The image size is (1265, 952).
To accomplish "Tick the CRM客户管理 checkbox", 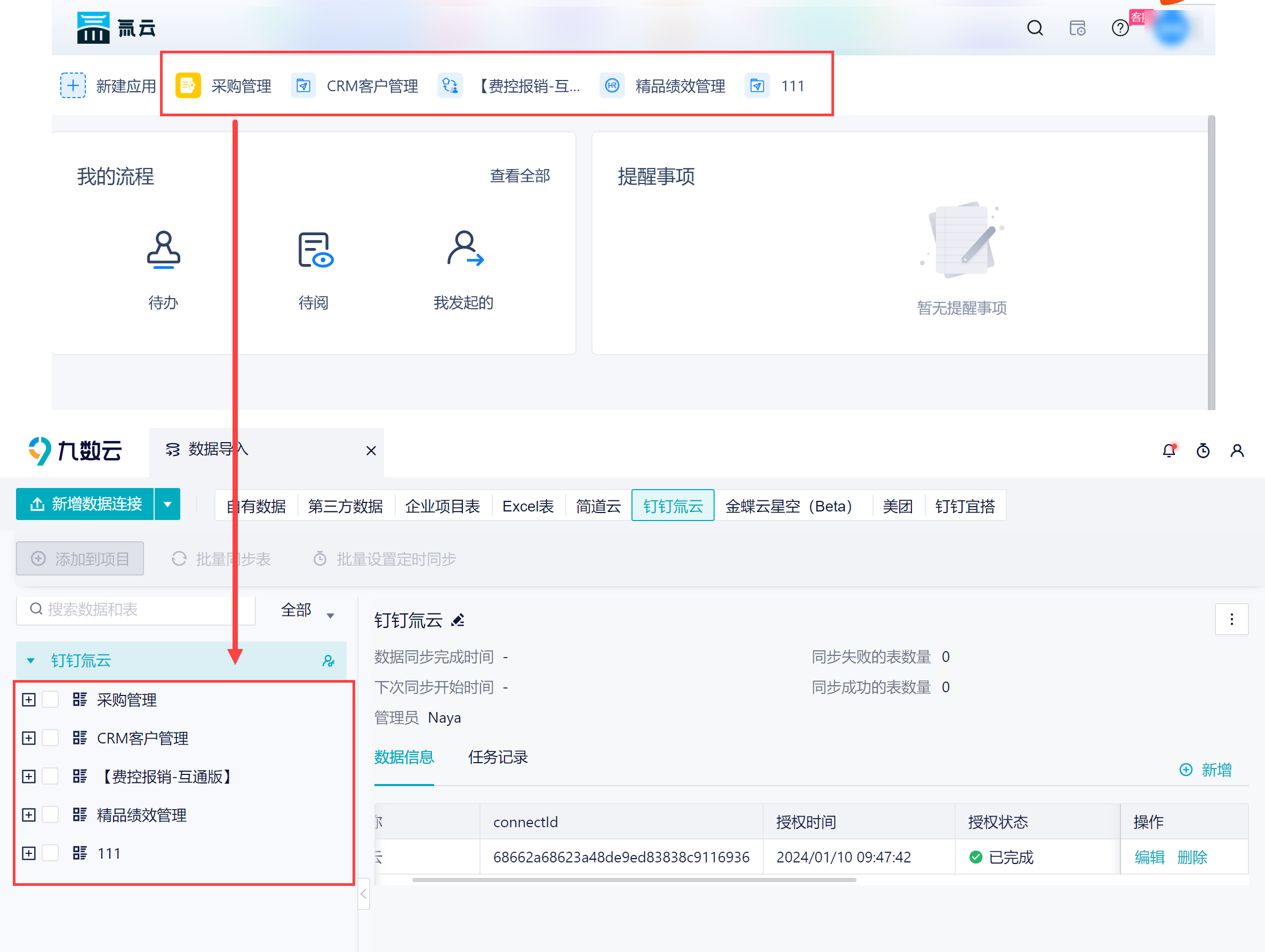I will [x=50, y=738].
